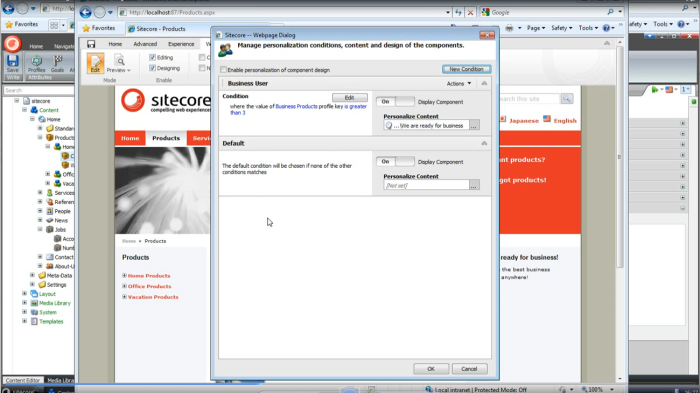Select the Products site navigation tab

click(166, 138)
